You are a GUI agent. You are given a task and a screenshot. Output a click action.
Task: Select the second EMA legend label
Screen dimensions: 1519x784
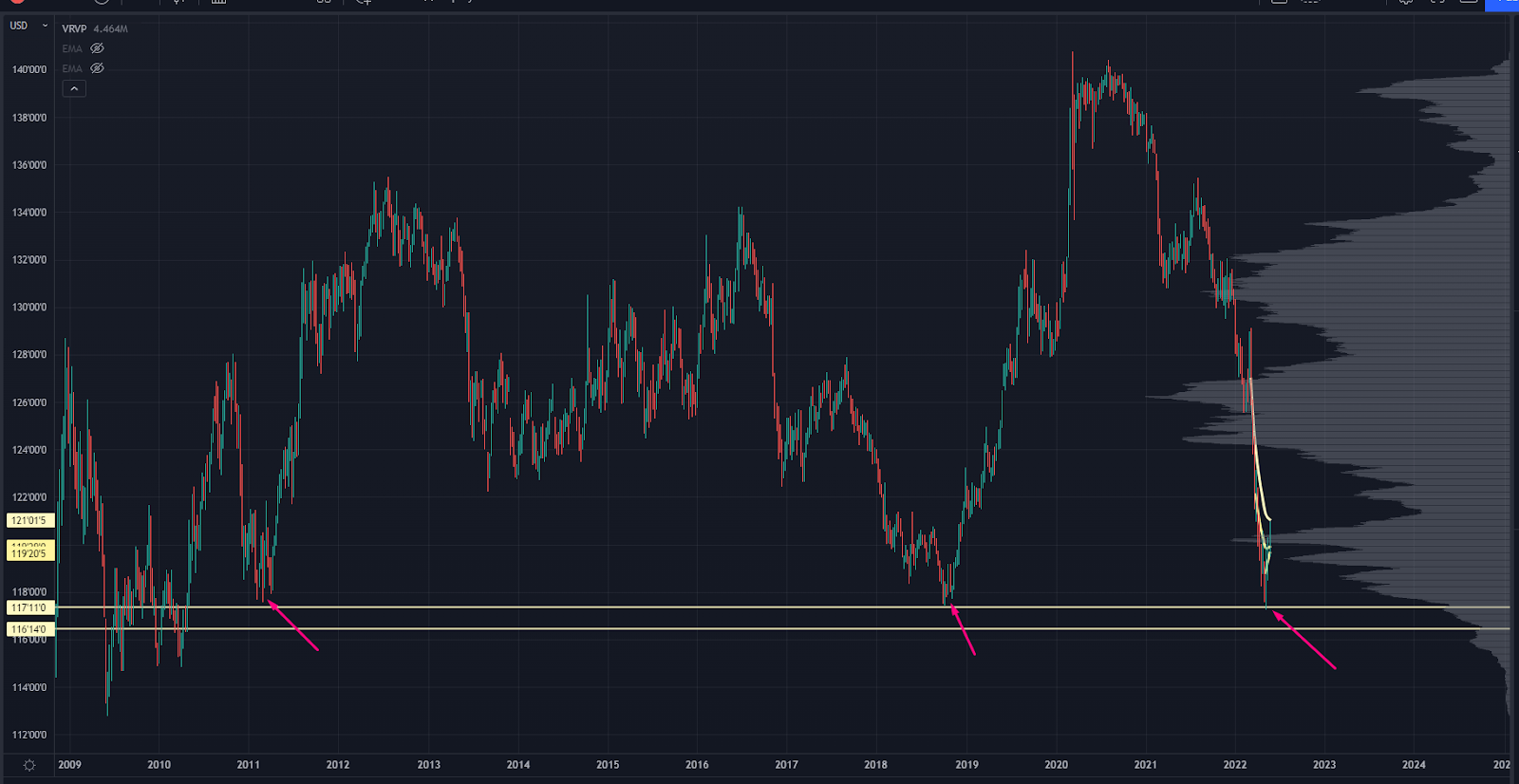click(x=72, y=68)
